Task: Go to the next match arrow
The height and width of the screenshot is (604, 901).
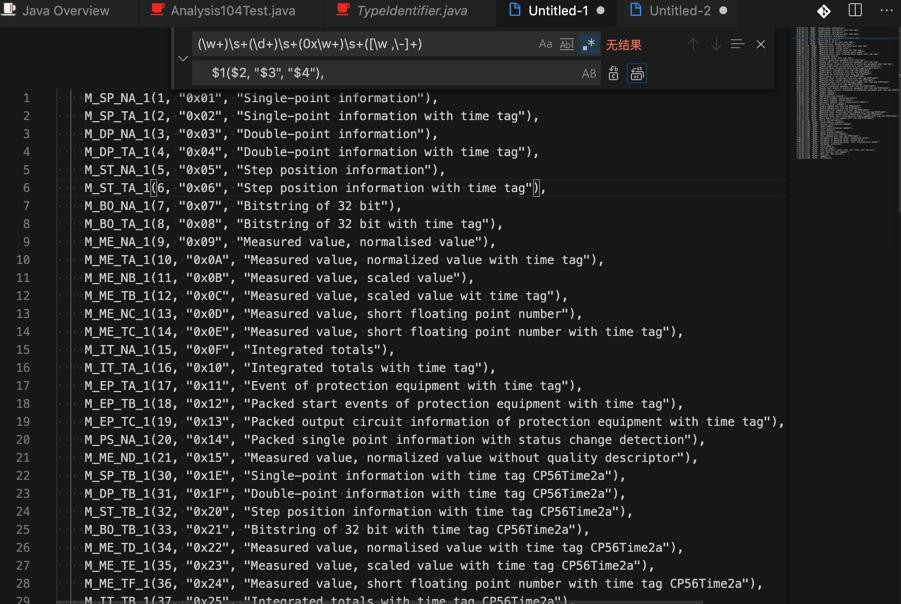Action: click(x=715, y=44)
